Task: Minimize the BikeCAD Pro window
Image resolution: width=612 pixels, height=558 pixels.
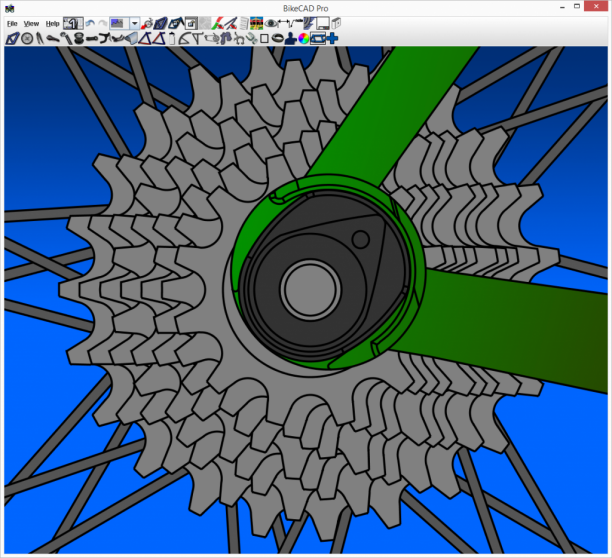Action: (562, 7)
